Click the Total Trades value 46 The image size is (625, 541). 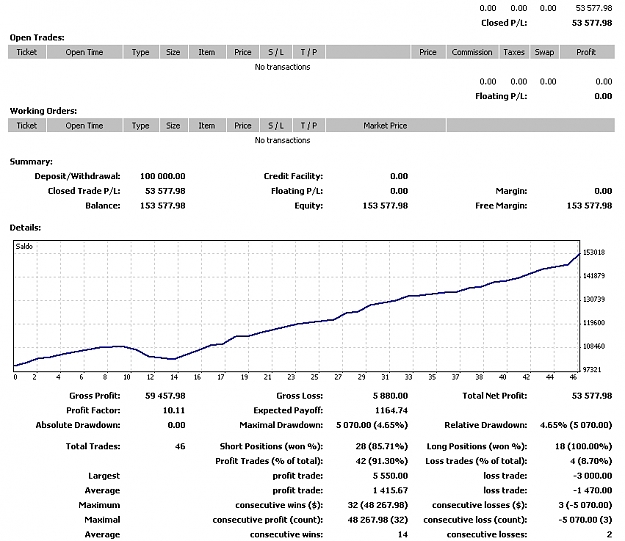pyautogui.click(x=180, y=446)
